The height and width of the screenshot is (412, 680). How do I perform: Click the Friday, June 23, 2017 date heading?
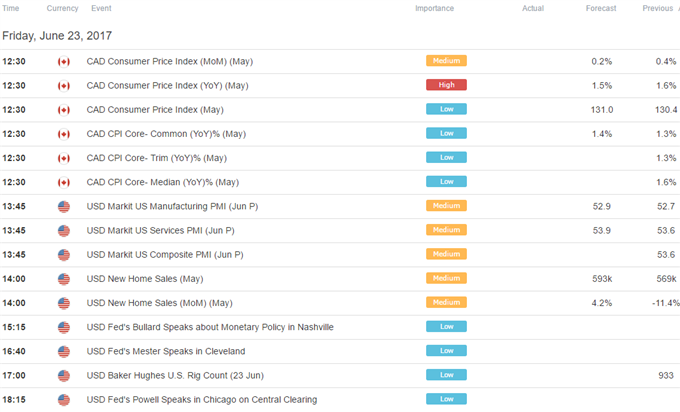57,36
